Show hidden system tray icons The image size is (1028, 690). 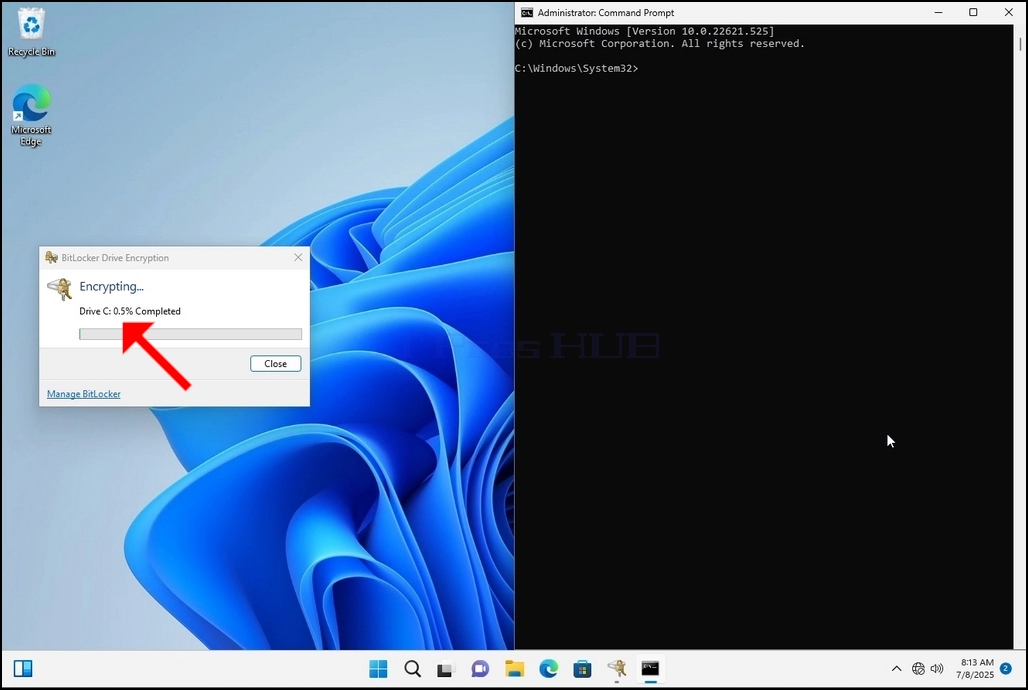click(x=896, y=668)
